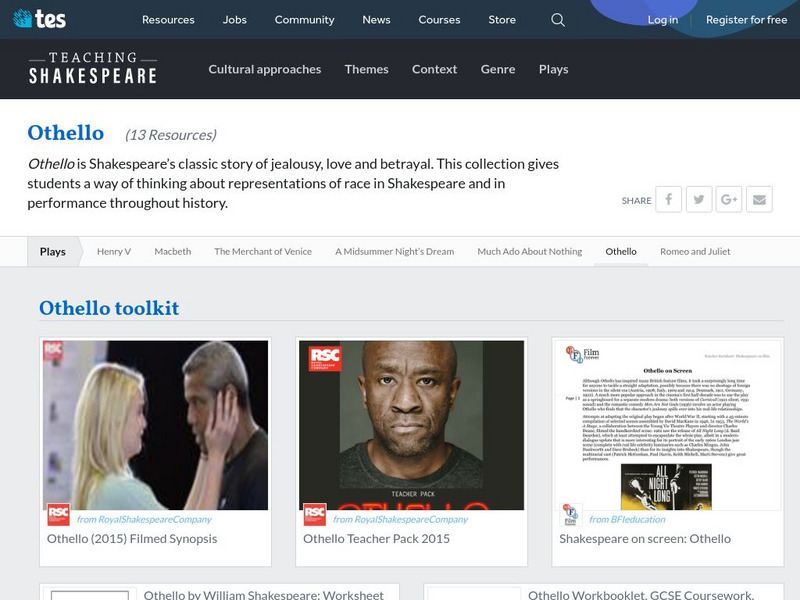Open Othello (2015) Filmed Synopsis thumbnail
Screen dimensions: 800x600
click(156, 425)
